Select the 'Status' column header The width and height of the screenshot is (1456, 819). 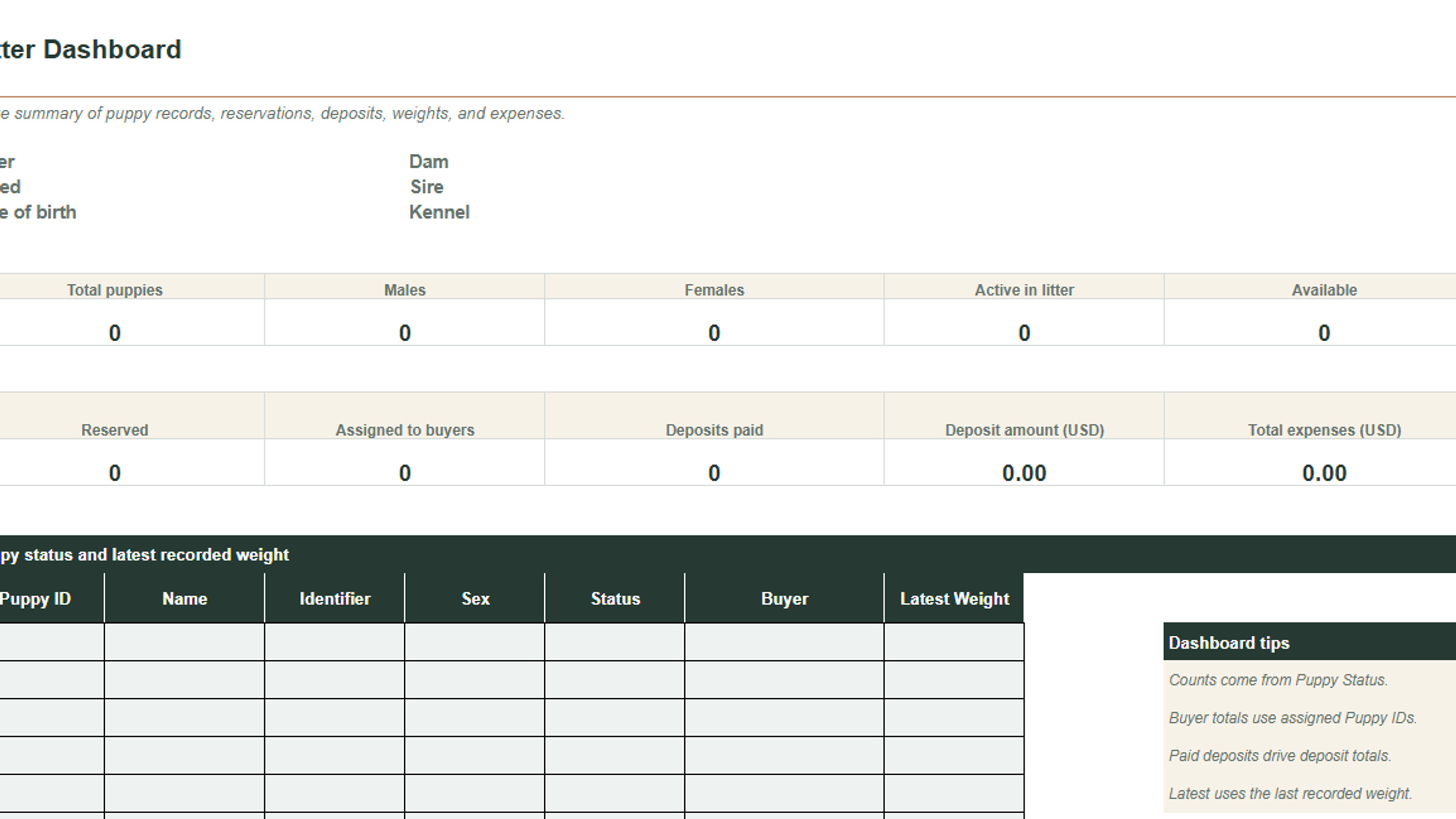point(615,598)
